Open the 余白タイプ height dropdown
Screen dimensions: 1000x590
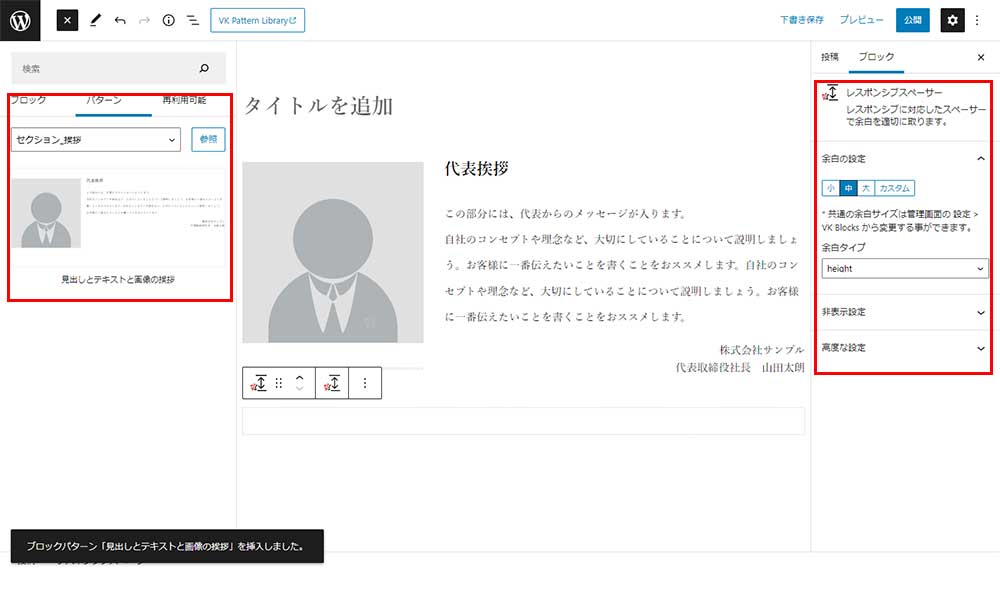pyautogui.click(x=904, y=268)
